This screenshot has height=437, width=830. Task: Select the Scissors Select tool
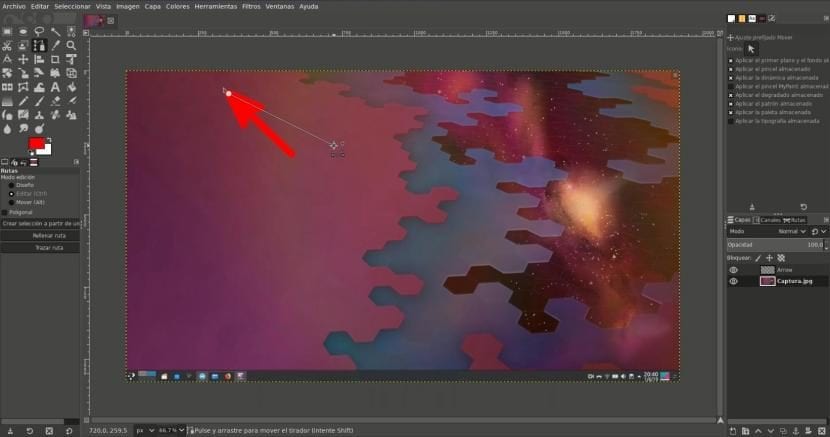tap(8, 45)
